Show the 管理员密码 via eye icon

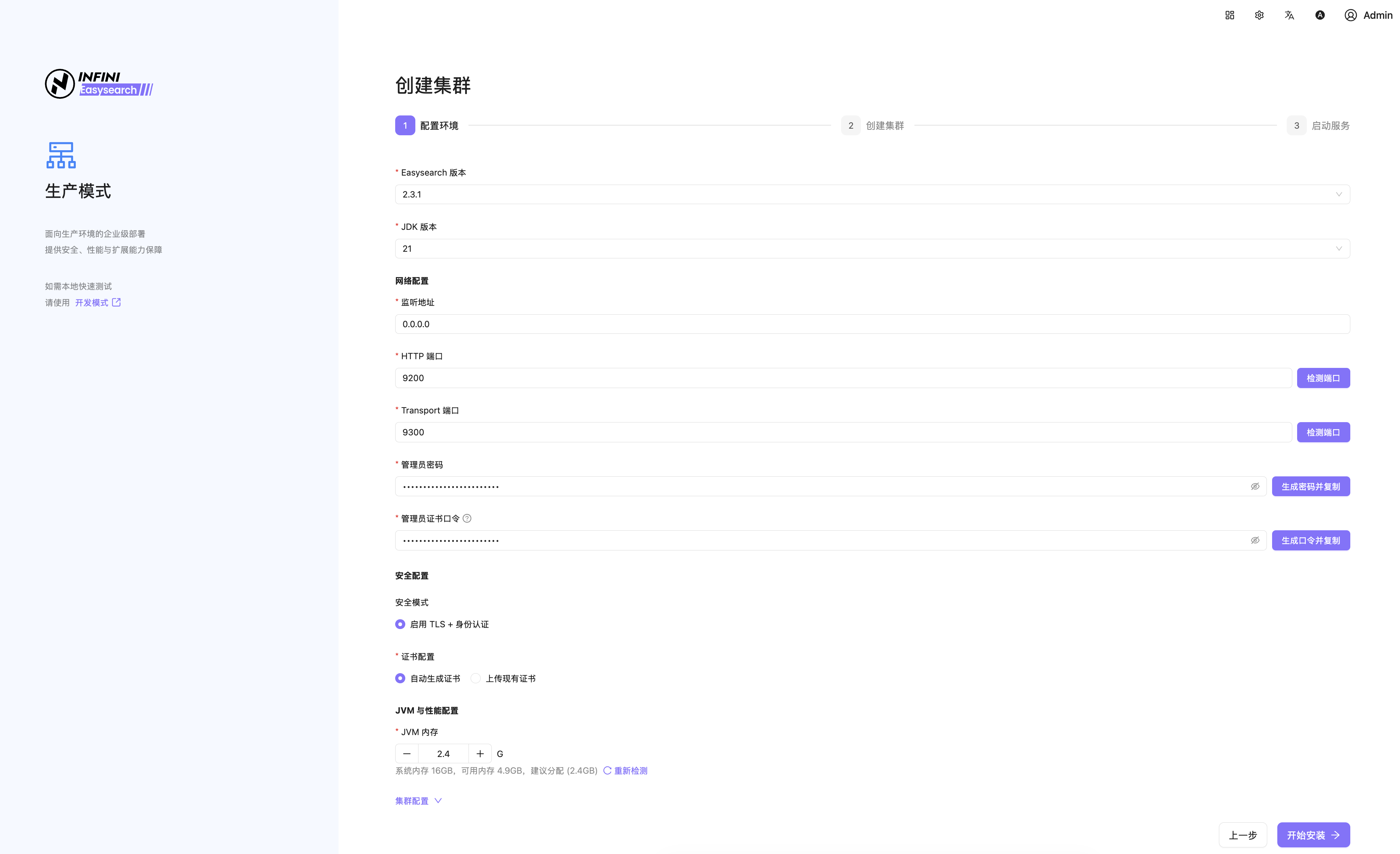1255,486
